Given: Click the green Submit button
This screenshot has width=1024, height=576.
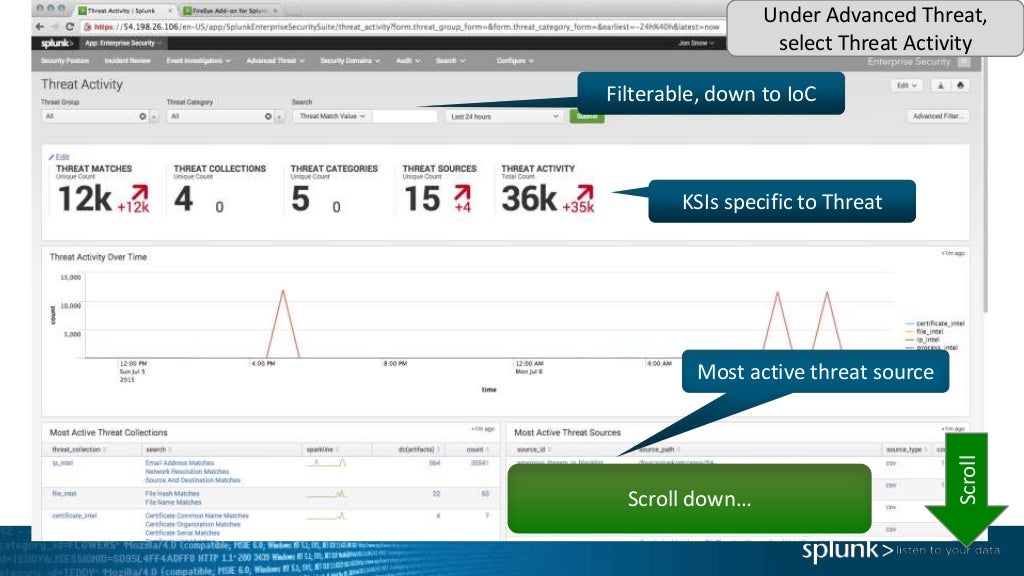Looking at the screenshot, I should pos(586,118).
